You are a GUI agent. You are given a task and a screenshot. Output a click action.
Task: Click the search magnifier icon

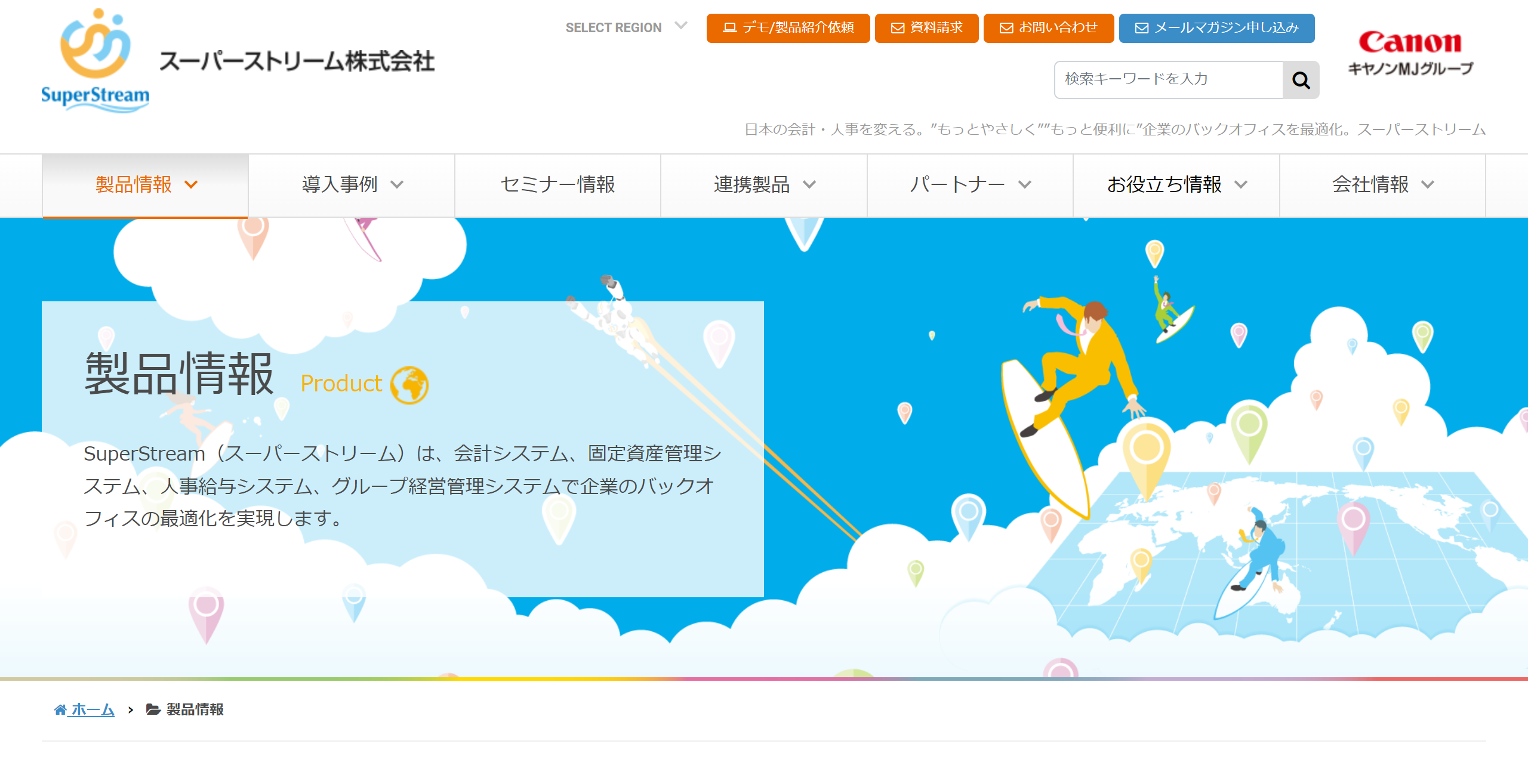click(1301, 79)
